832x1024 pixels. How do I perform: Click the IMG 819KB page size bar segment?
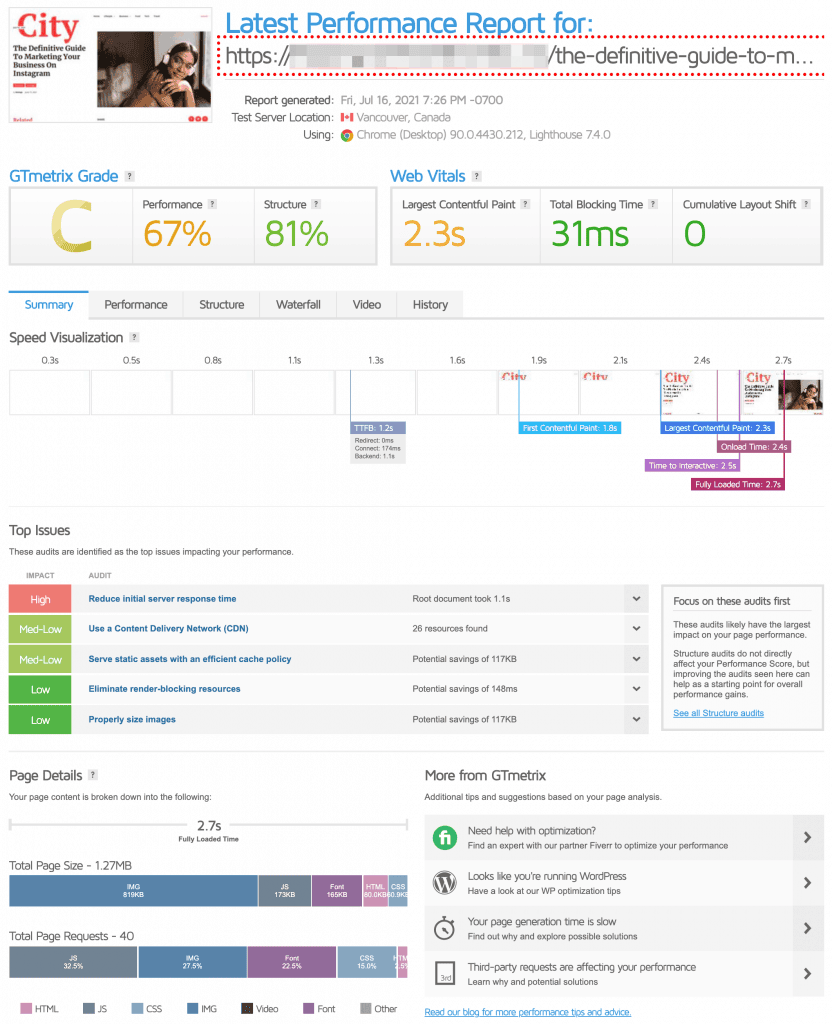coord(133,891)
